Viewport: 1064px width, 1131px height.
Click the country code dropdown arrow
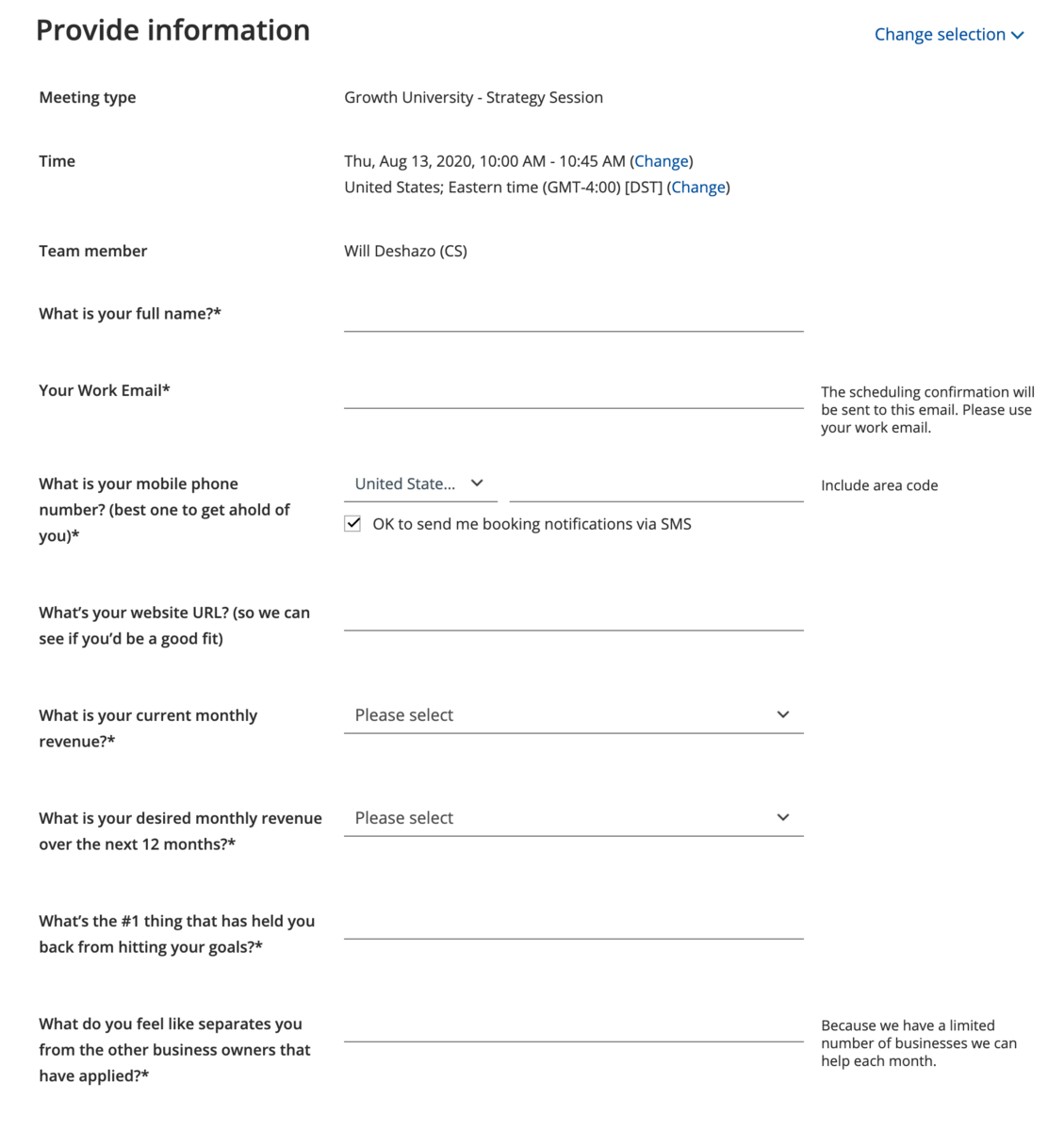pos(477,484)
